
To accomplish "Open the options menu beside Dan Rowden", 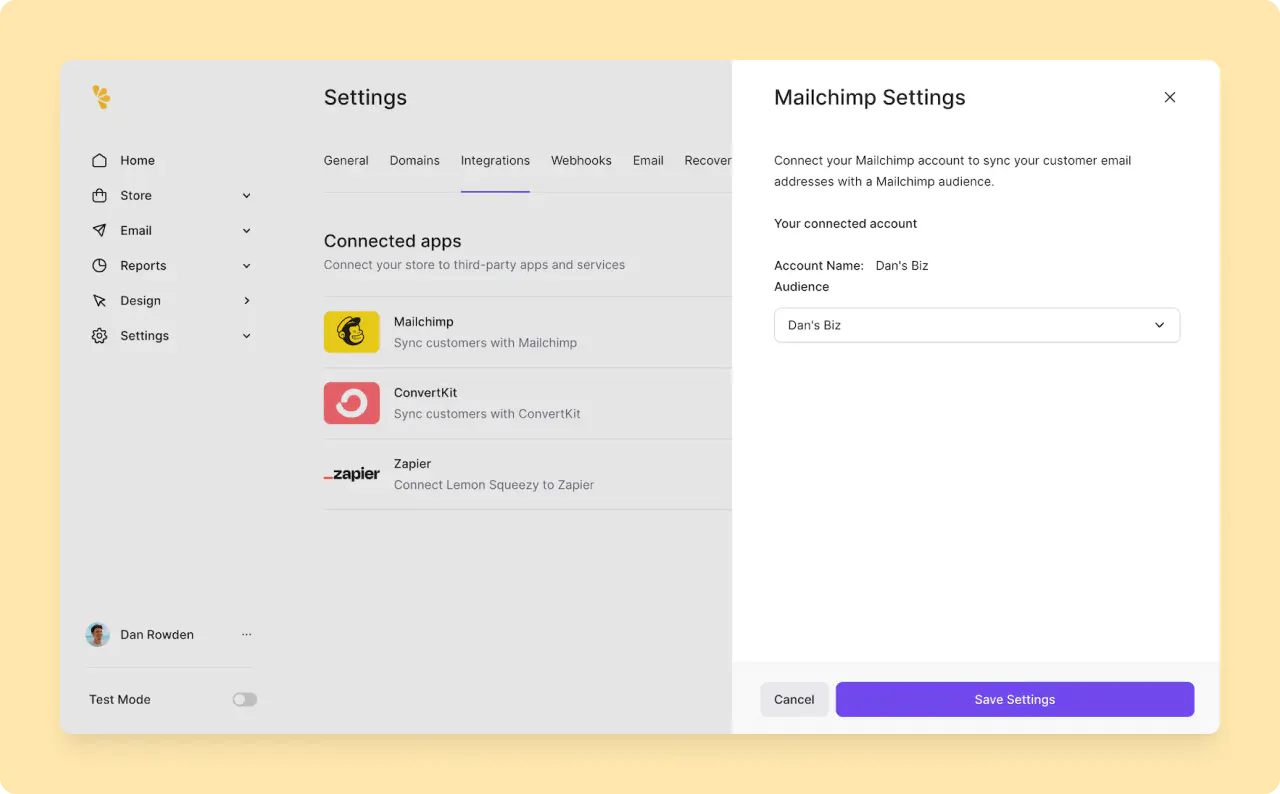I will point(246,634).
